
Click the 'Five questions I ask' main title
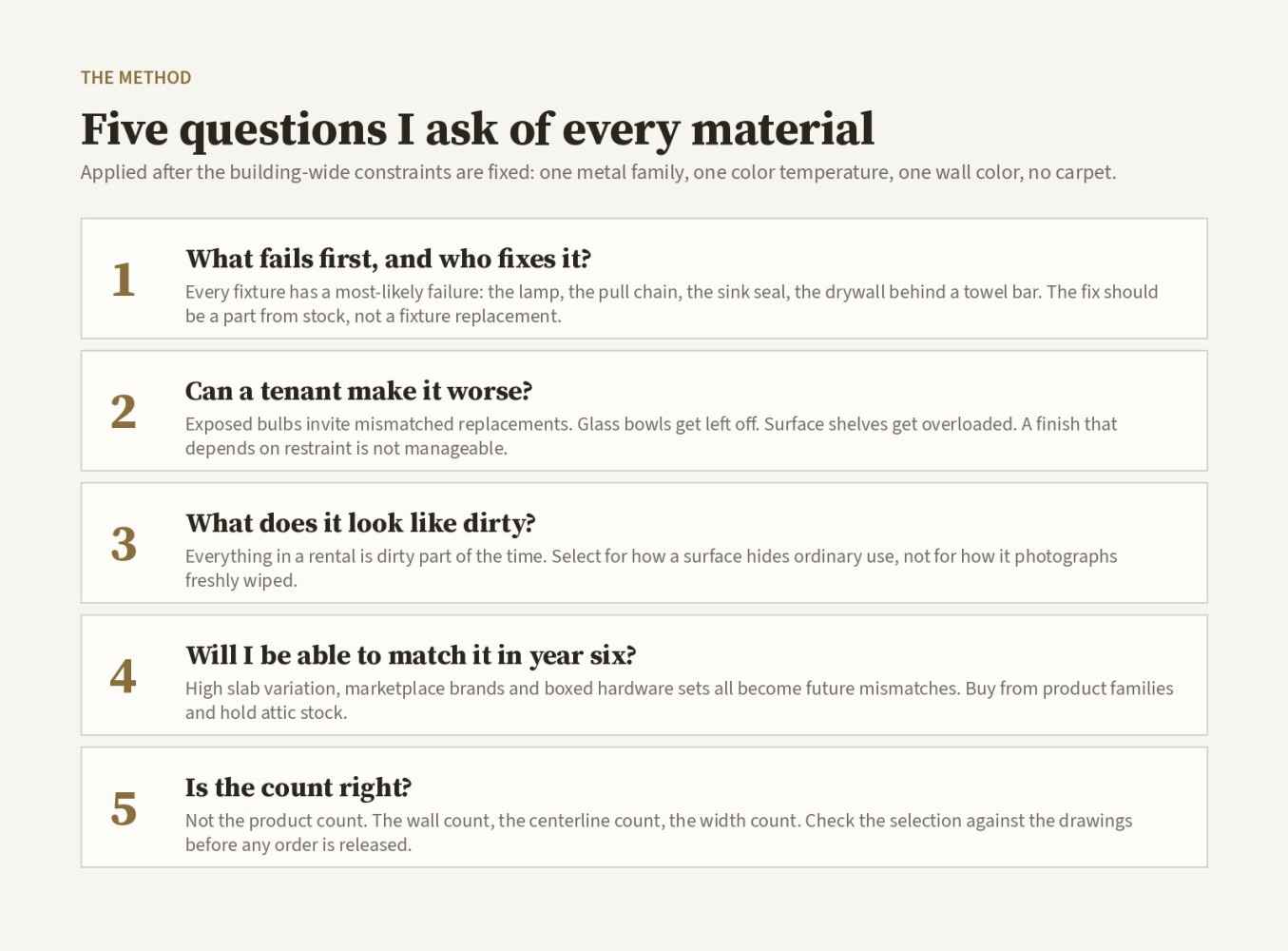[x=477, y=129]
